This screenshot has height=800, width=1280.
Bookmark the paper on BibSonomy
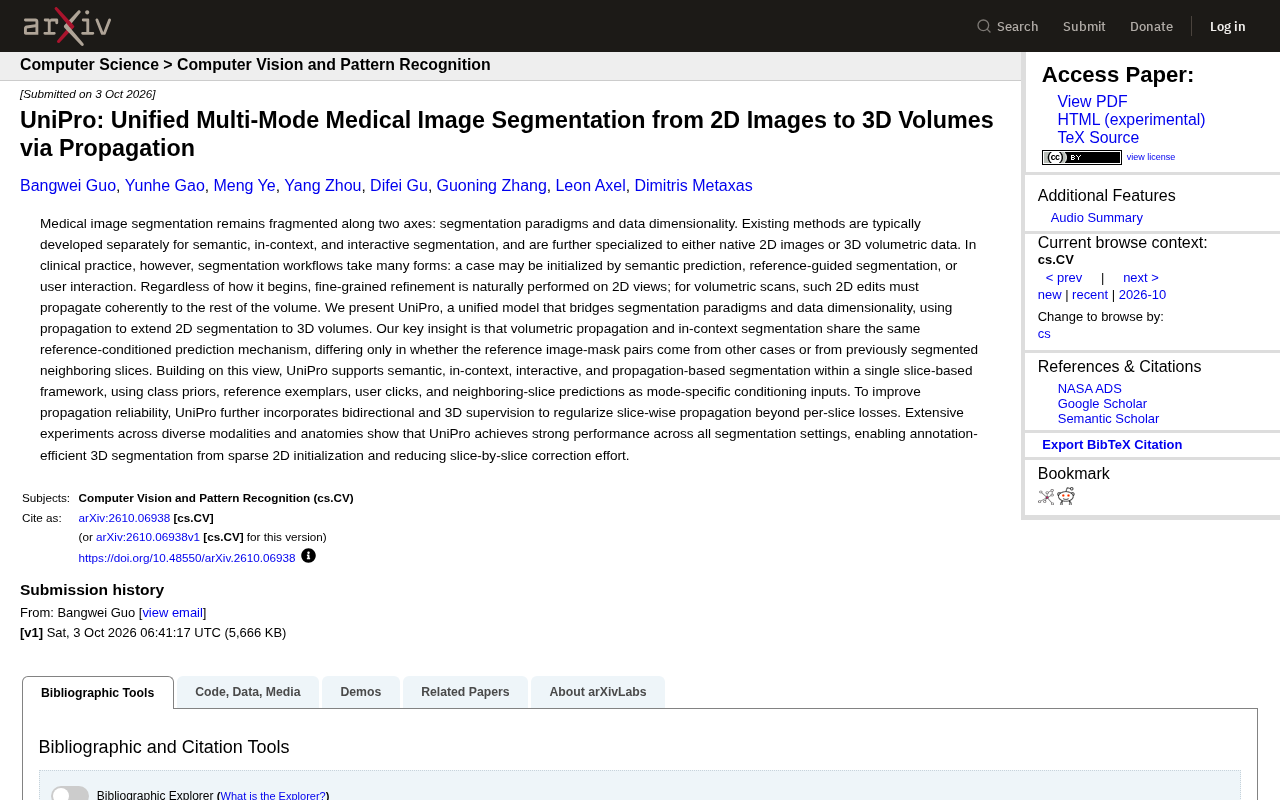tap(1046, 497)
